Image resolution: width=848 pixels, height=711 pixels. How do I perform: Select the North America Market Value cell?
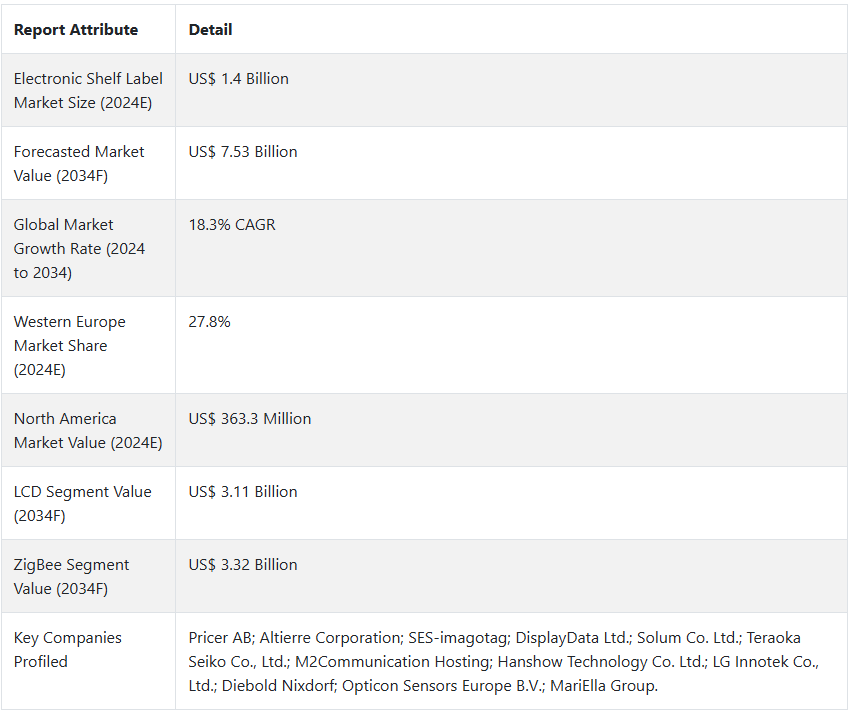[88, 430]
